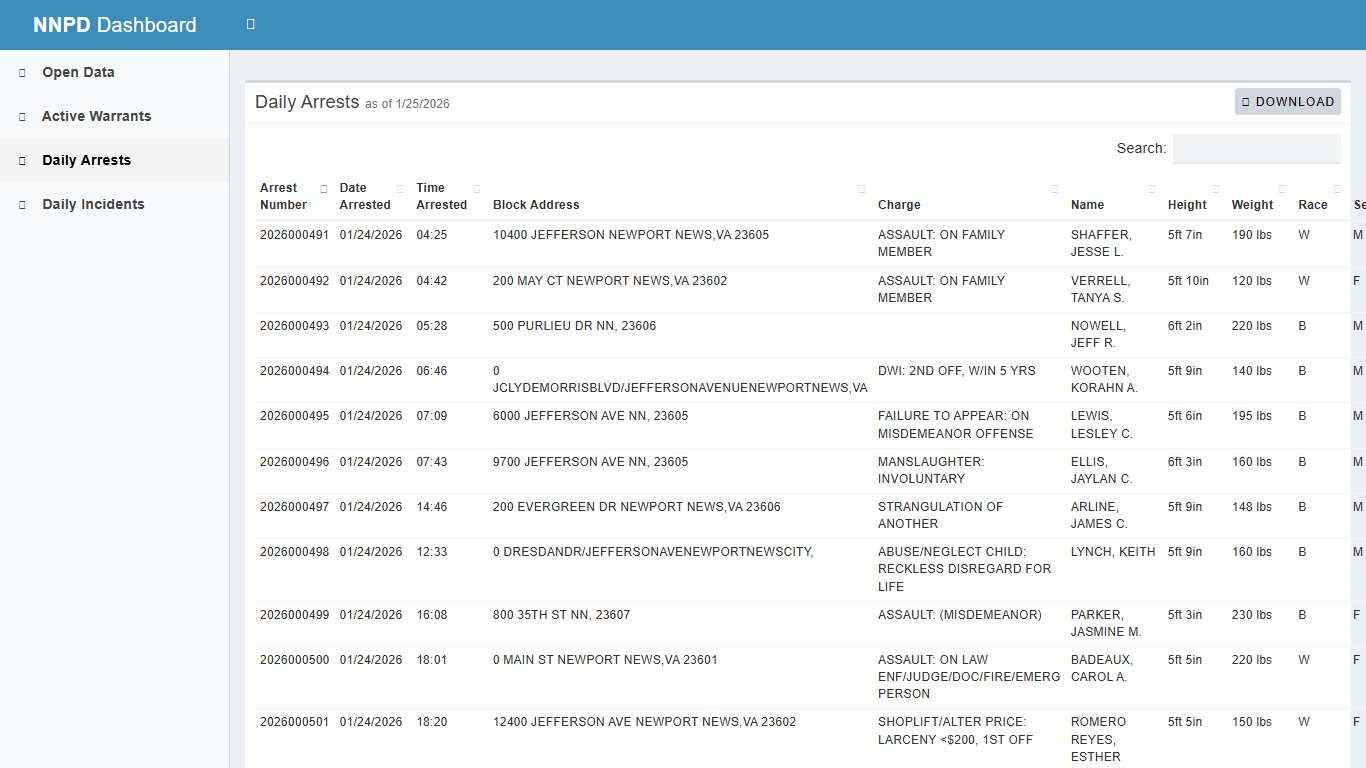
Task: Select Daily Incidents in the sidebar menu
Action: (95, 204)
